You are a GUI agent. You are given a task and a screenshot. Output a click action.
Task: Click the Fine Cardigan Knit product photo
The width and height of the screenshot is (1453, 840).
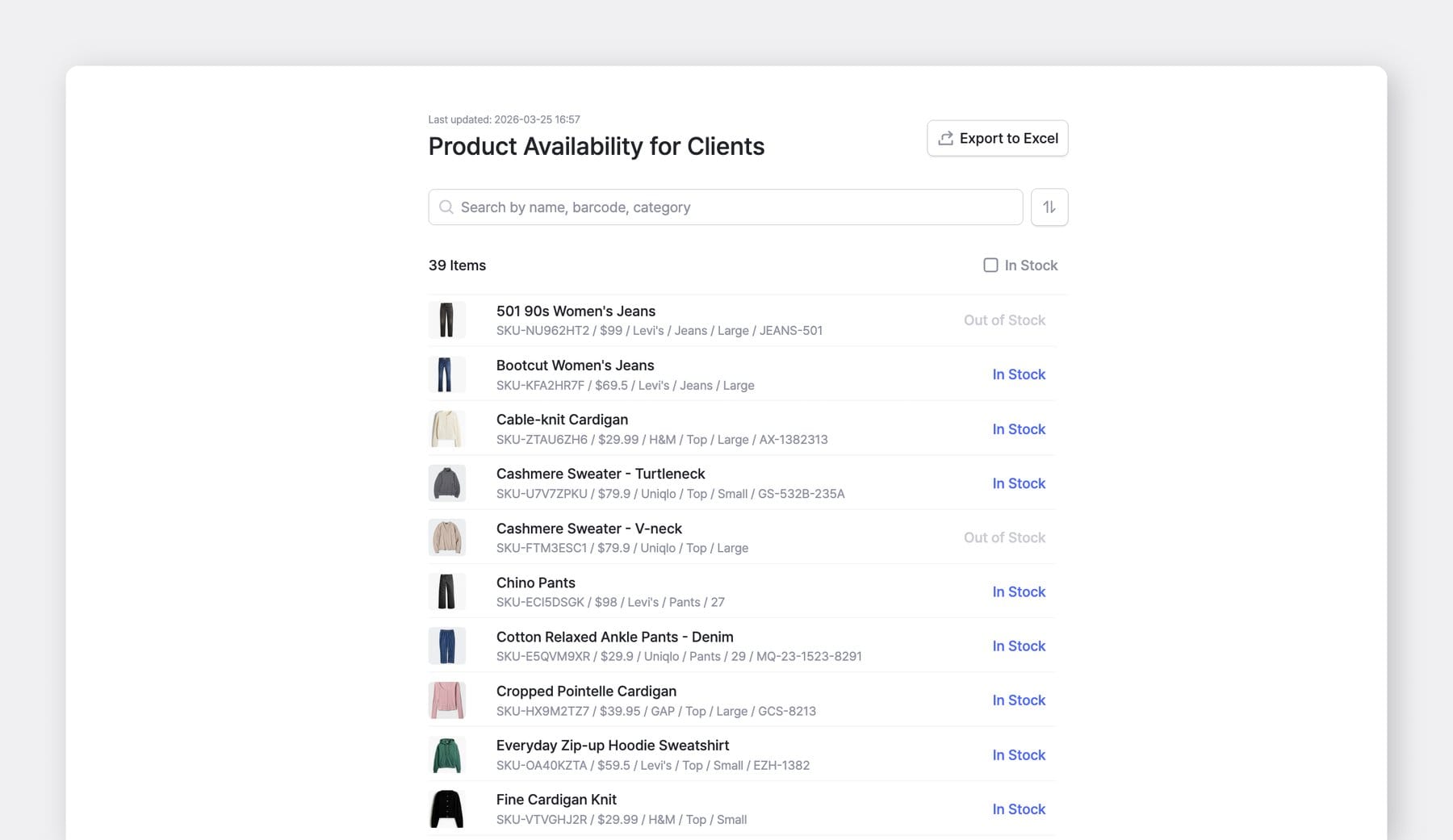(447, 809)
